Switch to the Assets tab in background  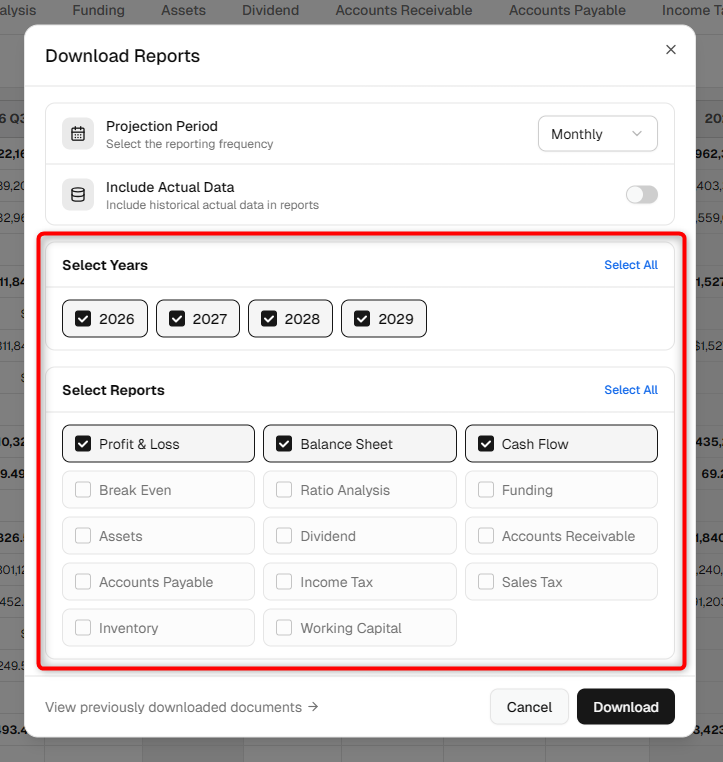click(x=183, y=10)
